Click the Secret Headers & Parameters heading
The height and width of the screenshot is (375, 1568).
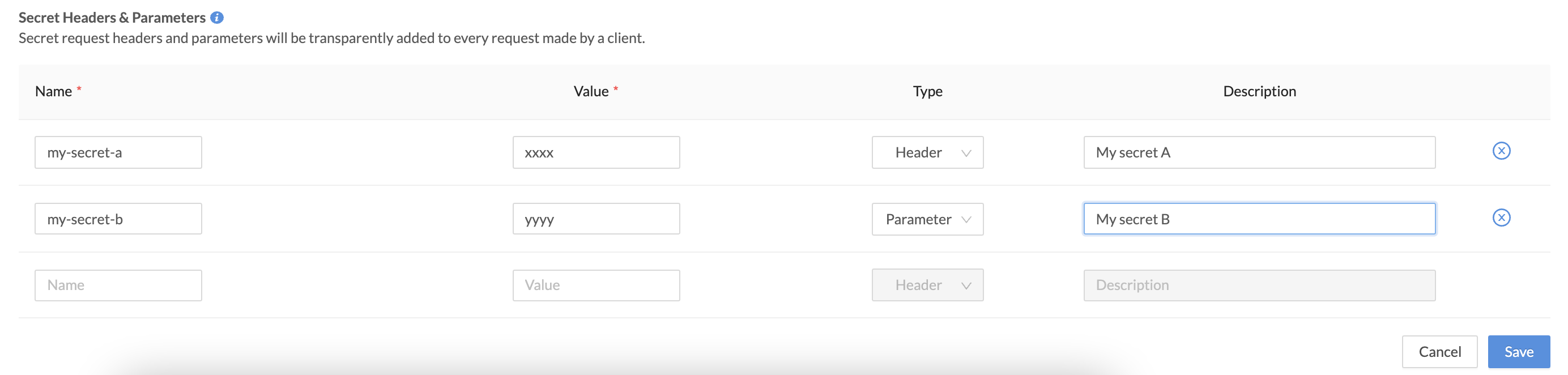coord(112,18)
